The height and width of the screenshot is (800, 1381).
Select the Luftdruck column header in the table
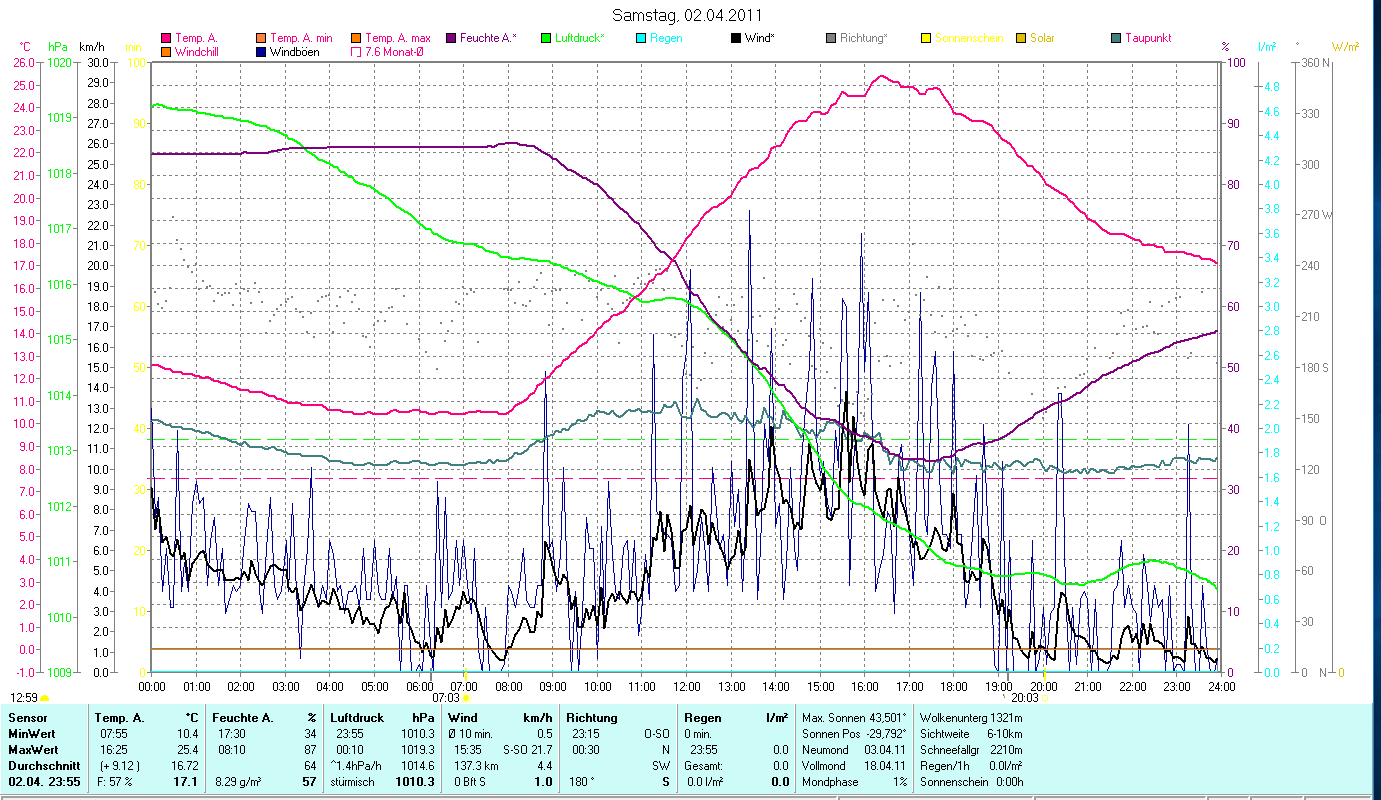click(x=356, y=718)
